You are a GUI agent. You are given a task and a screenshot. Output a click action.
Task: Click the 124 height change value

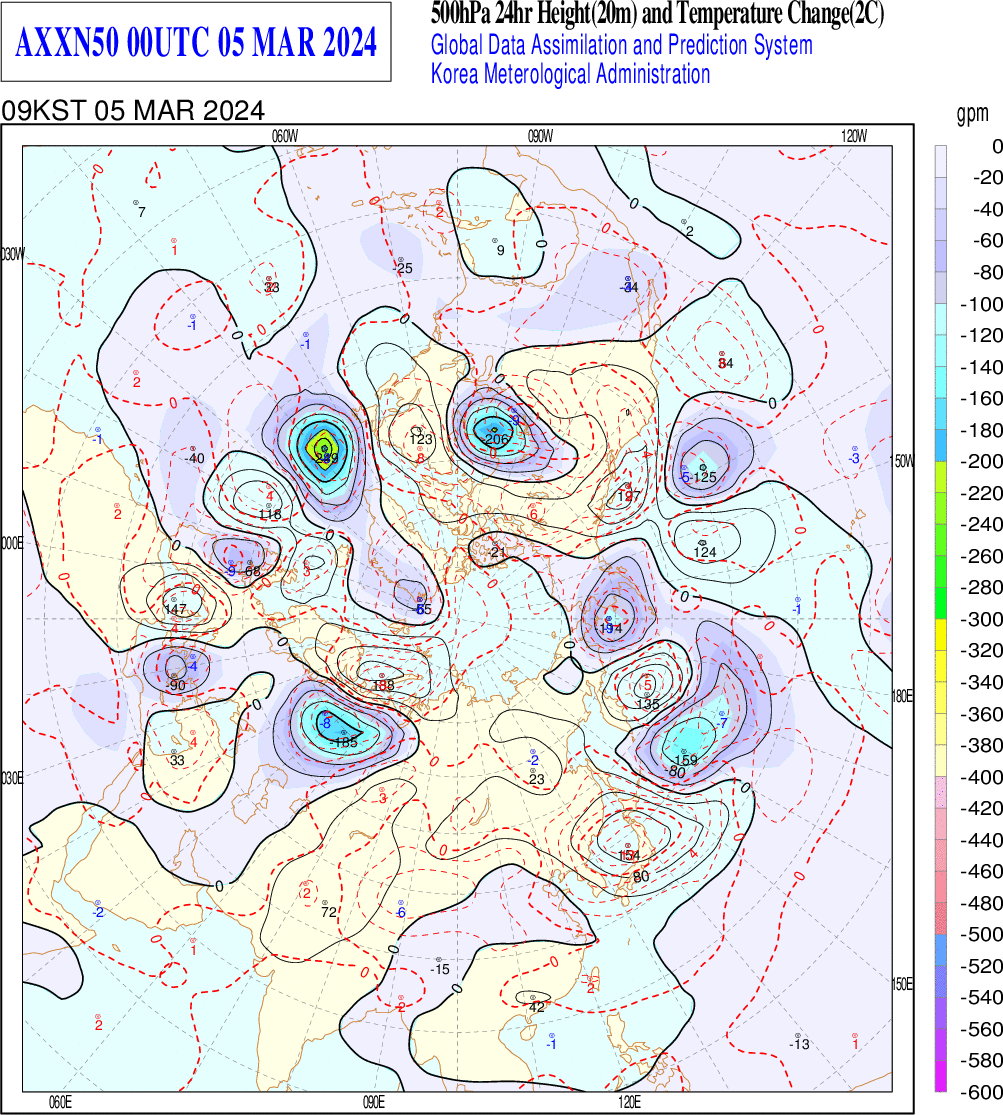point(704,553)
